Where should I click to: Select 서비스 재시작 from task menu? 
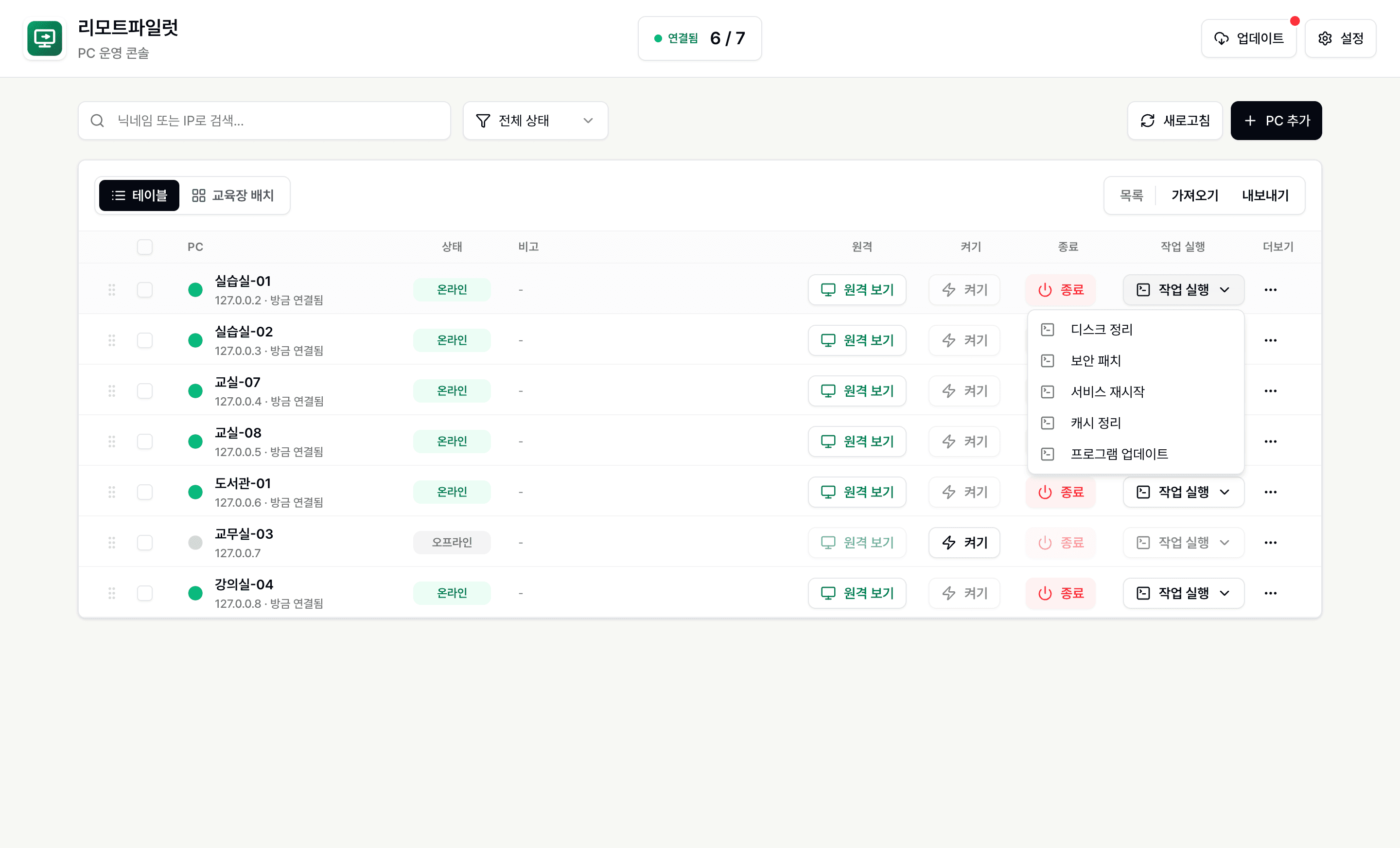click(1136, 392)
